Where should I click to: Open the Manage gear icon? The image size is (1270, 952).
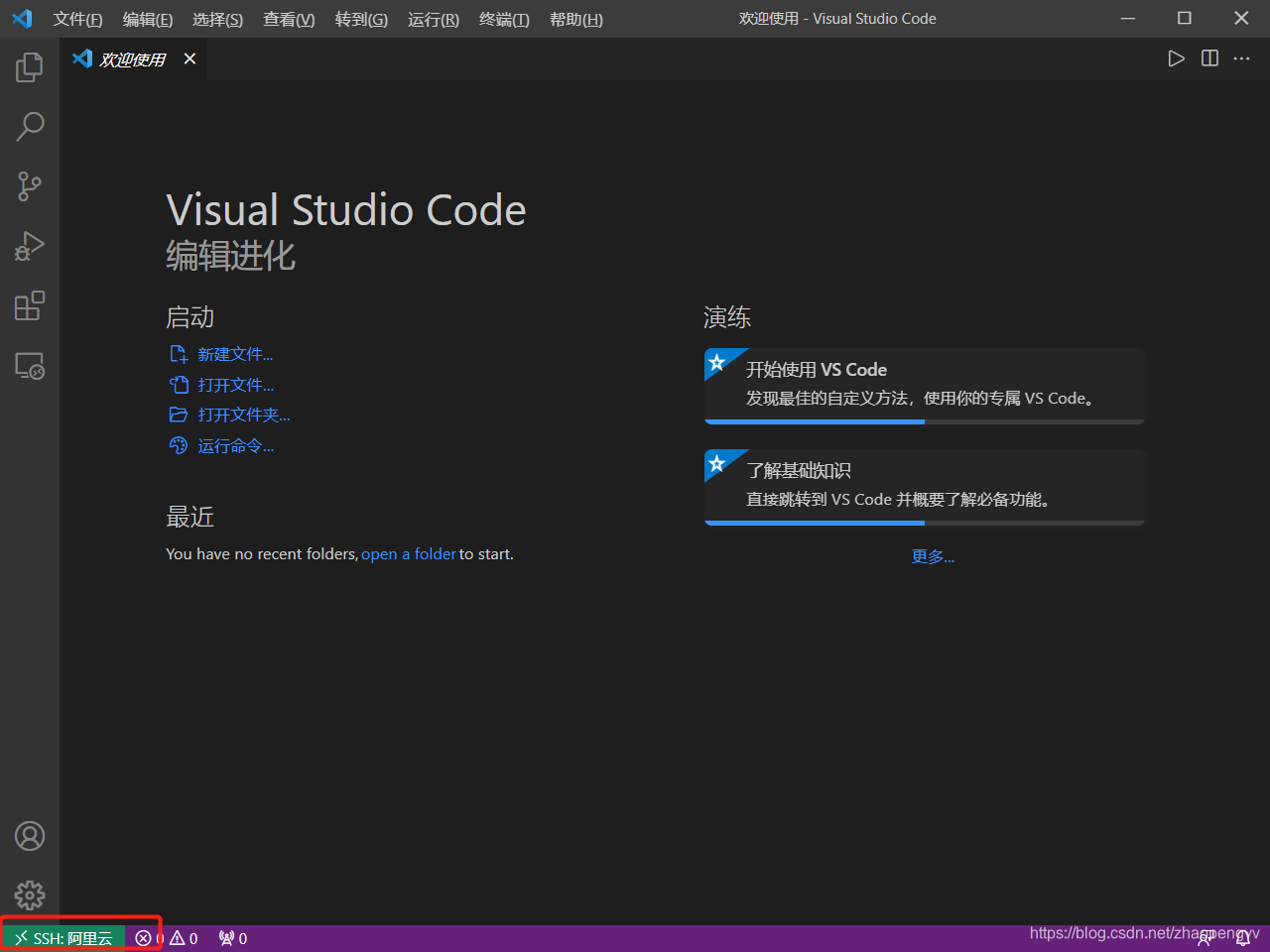click(x=30, y=895)
